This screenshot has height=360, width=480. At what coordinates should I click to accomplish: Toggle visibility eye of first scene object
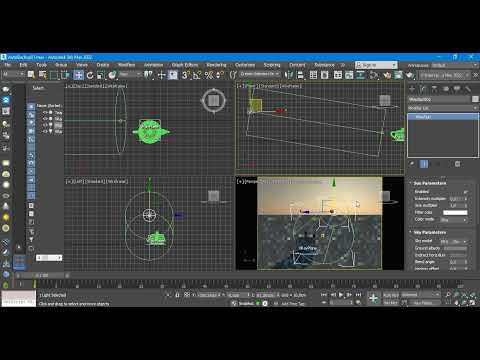coord(45,113)
